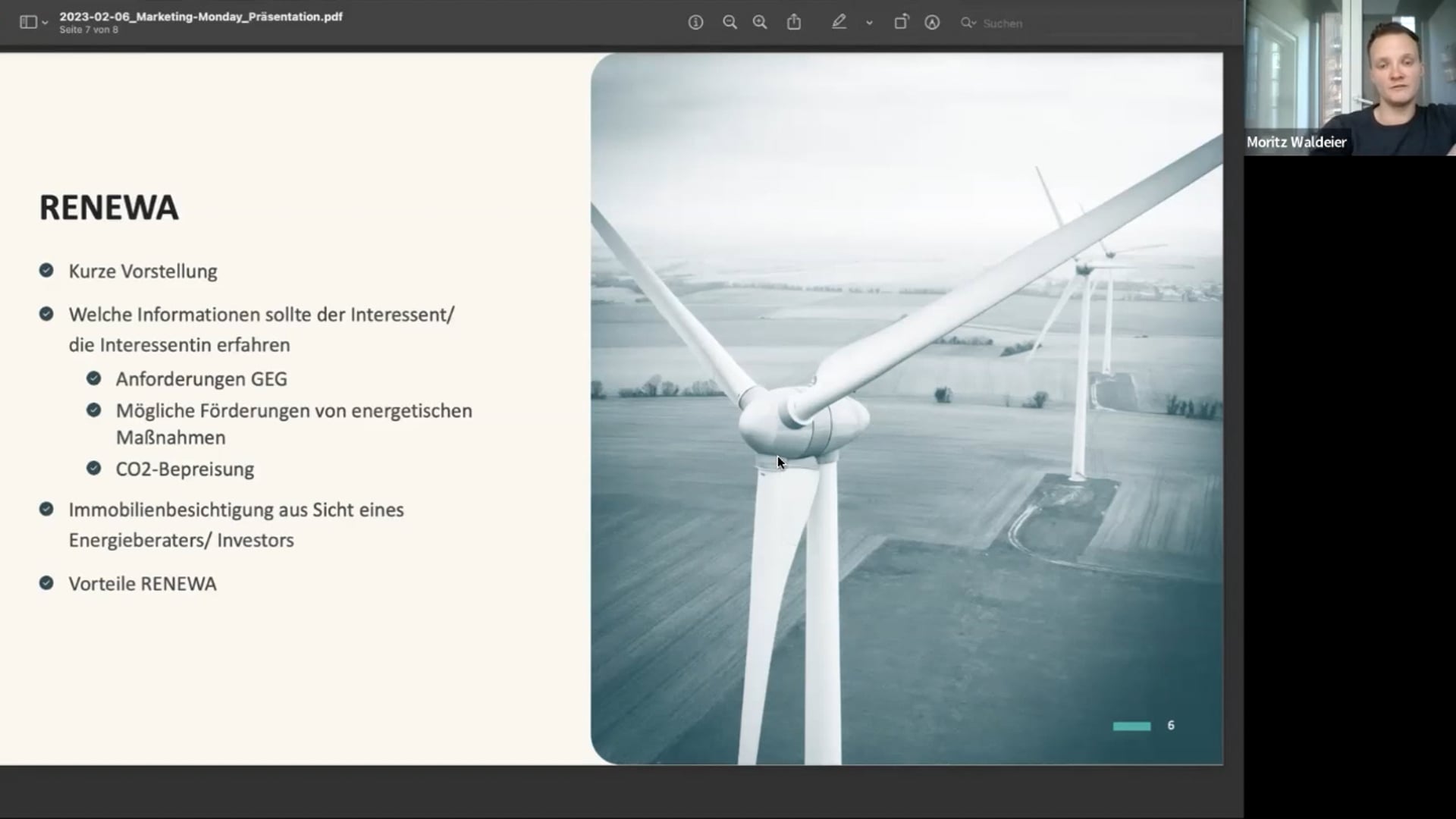Click the search magnifier icon

tap(968, 24)
